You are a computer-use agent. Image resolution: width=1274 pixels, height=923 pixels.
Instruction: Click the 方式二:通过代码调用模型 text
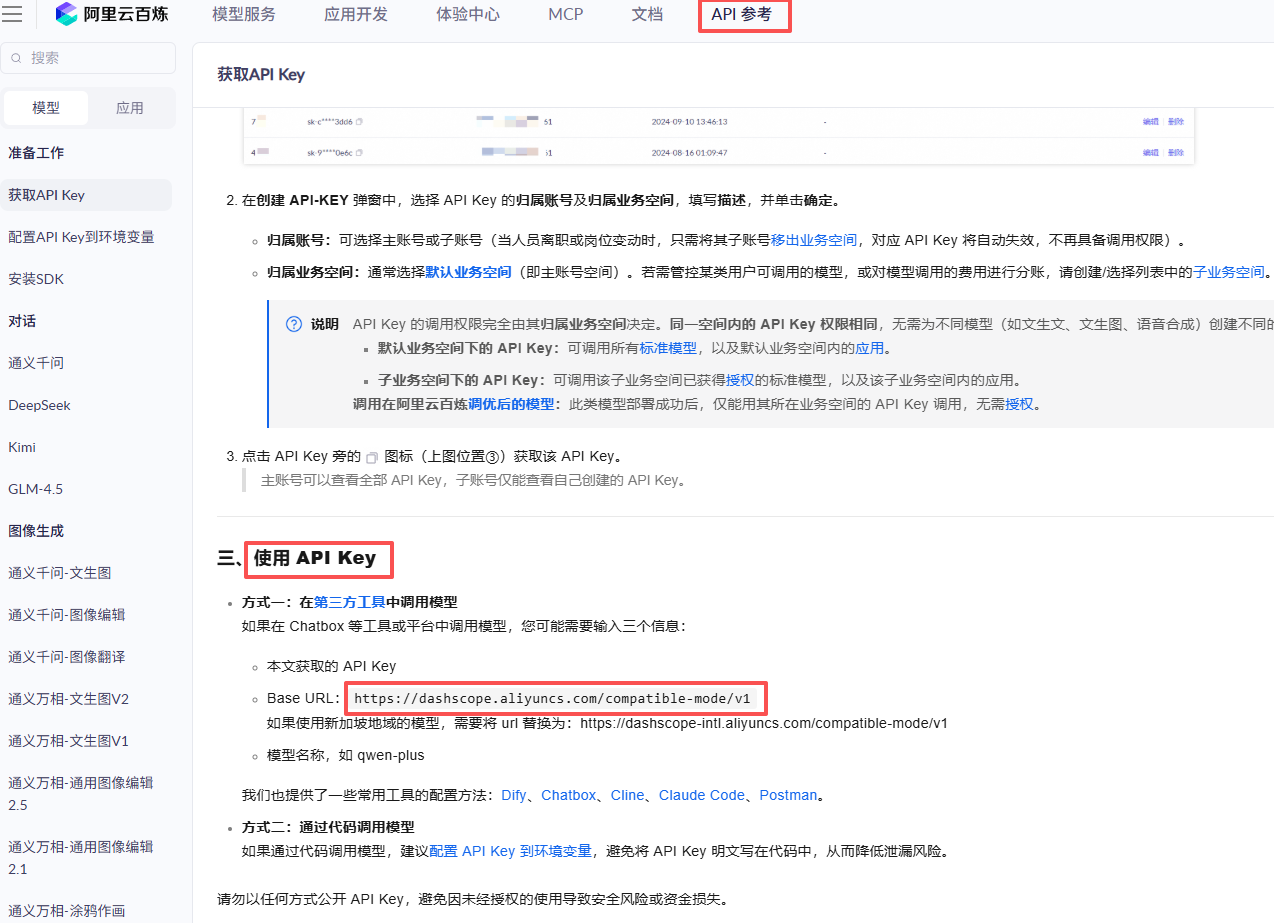click(x=328, y=827)
